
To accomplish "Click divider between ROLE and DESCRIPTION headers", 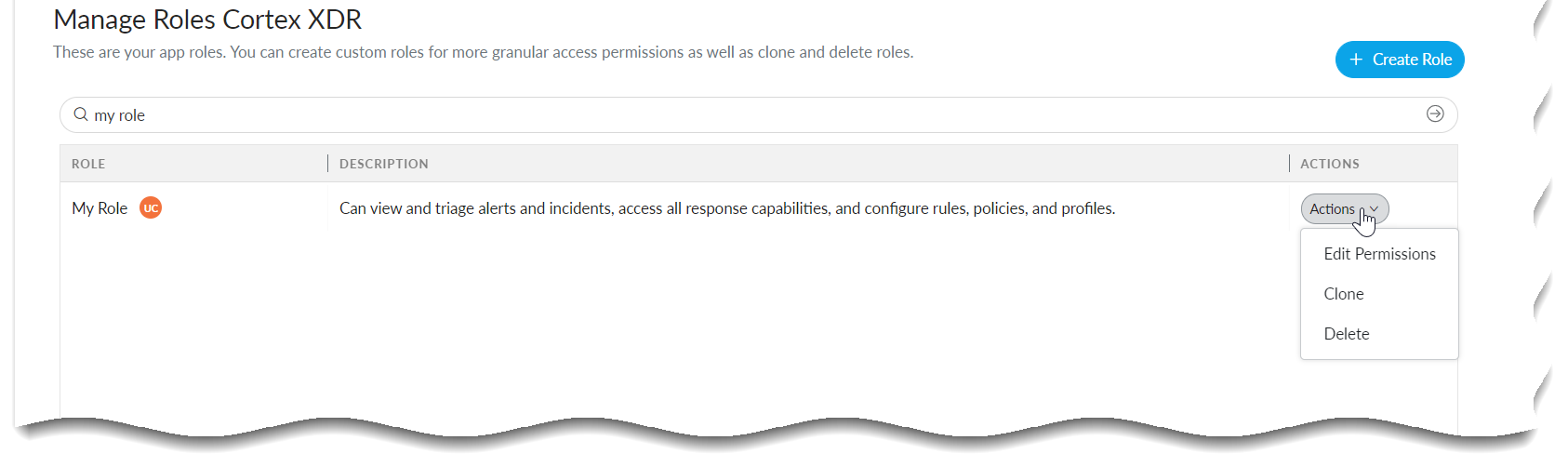I will pos(328,164).
